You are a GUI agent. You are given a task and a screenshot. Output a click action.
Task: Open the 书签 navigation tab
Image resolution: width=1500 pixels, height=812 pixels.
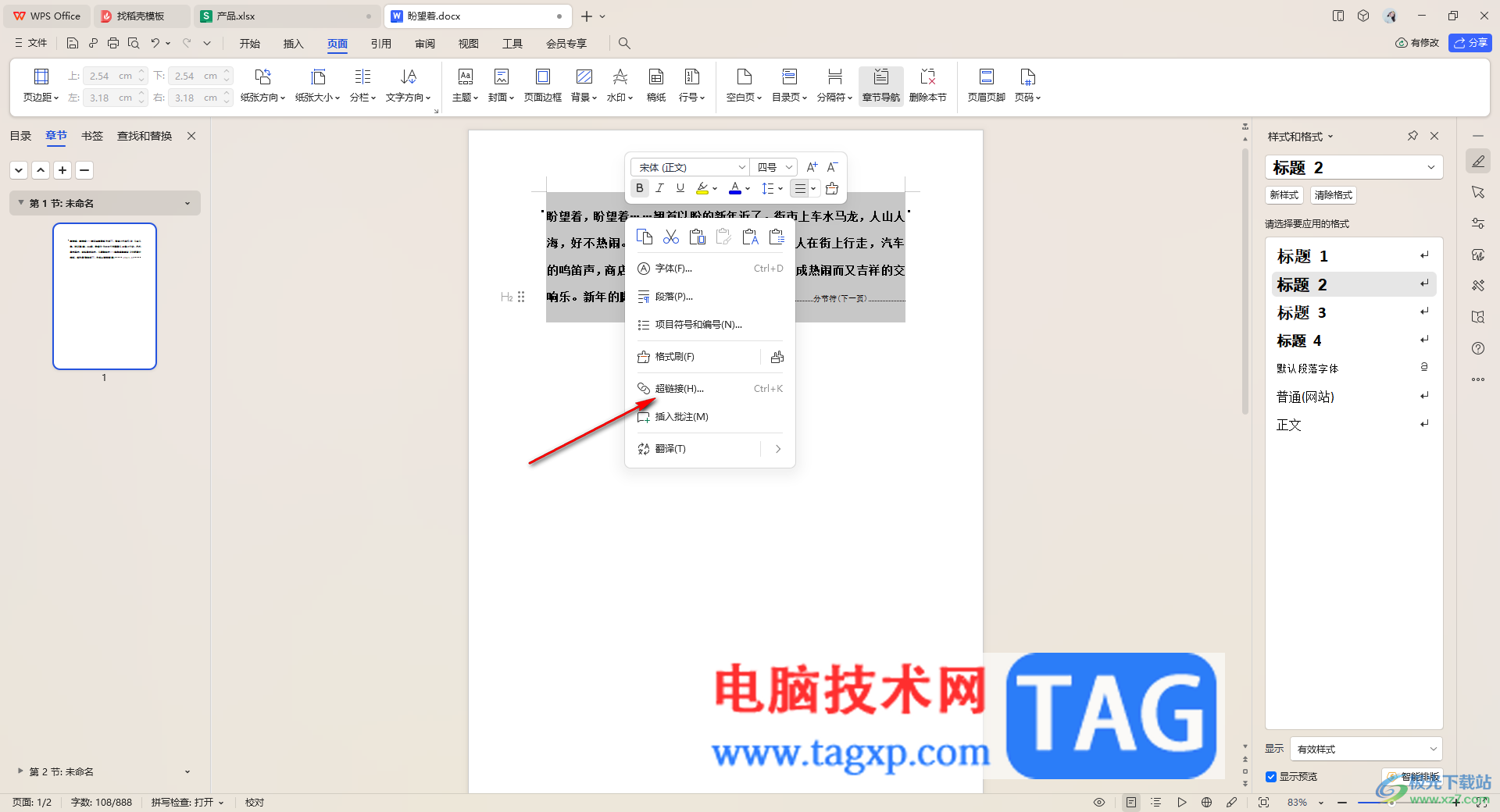coord(92,136)
